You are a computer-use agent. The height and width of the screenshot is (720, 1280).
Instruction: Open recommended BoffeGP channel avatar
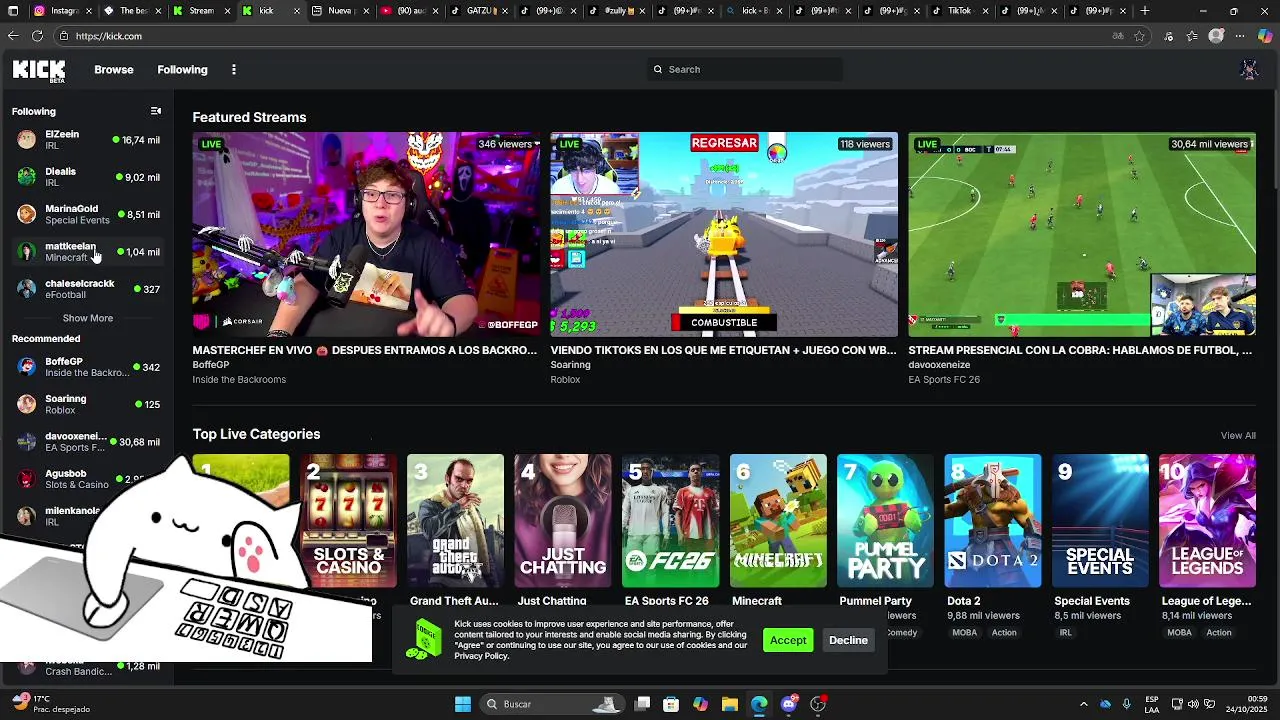(27, 367)
